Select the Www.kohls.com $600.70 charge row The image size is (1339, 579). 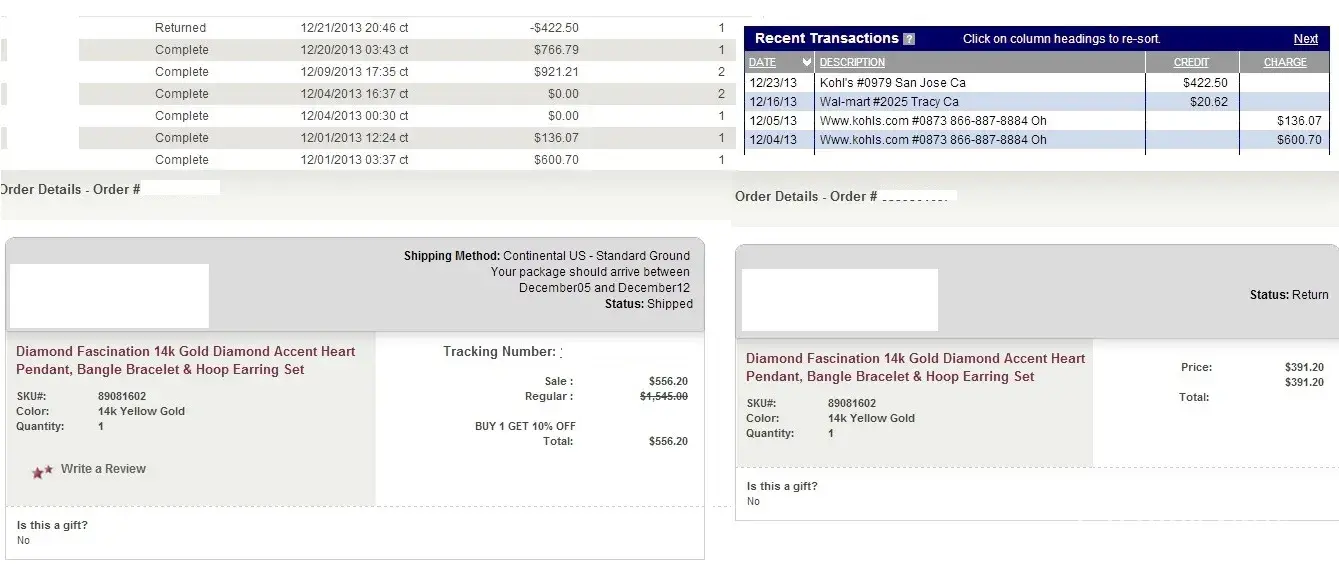point(932,140)
